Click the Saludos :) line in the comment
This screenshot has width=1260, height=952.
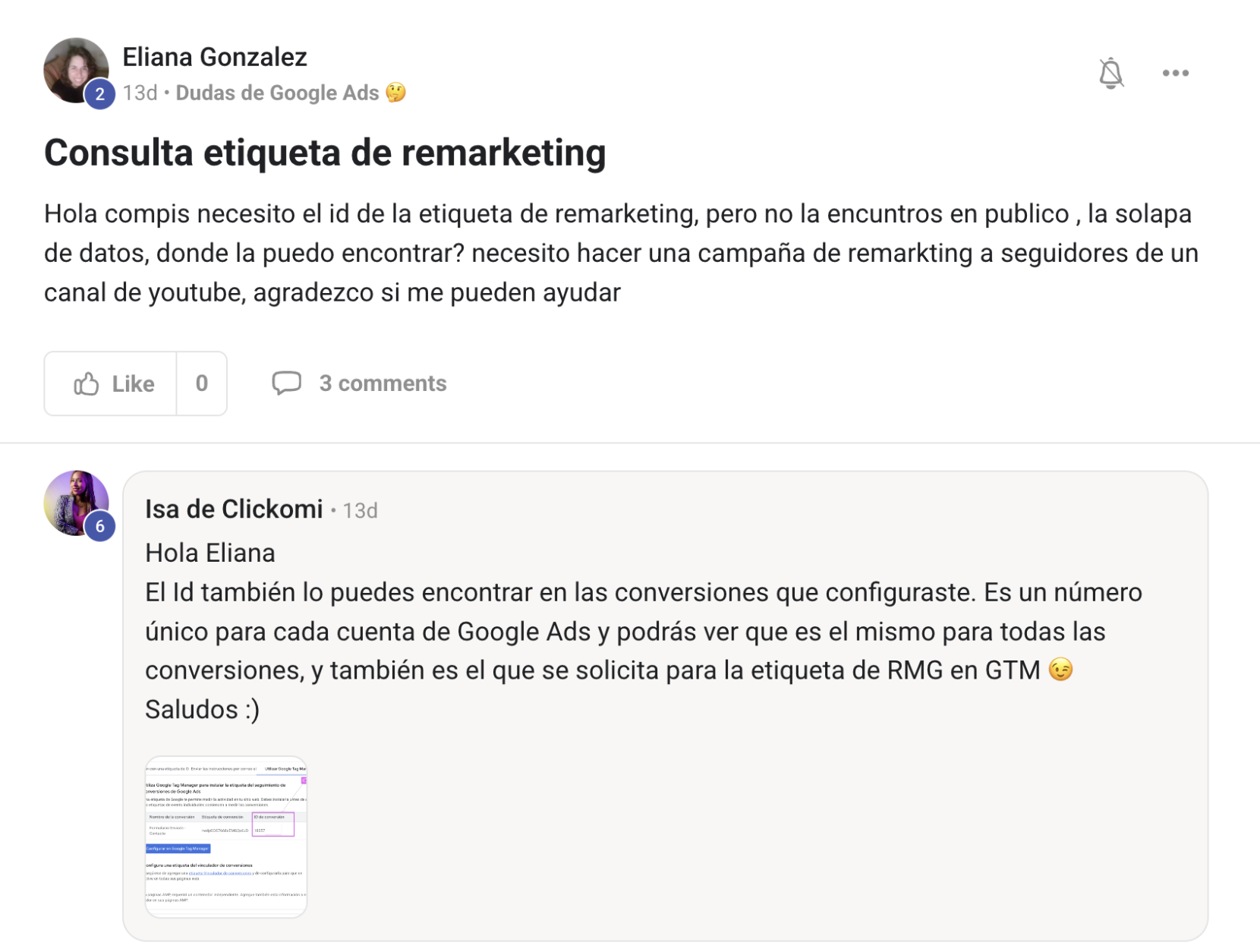click(x=203, y=710)
